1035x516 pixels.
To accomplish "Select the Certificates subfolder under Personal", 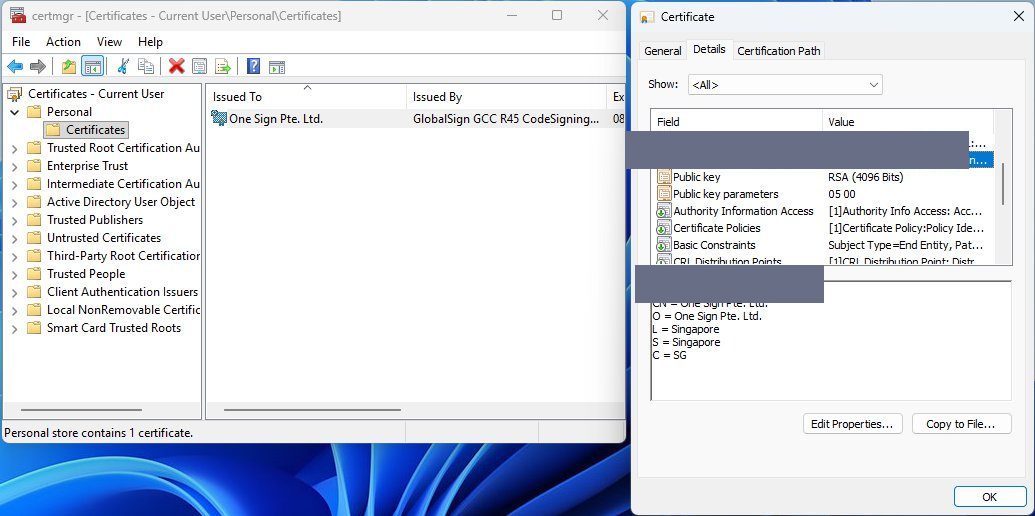I will pyautogui.click(x=86, y=130).
